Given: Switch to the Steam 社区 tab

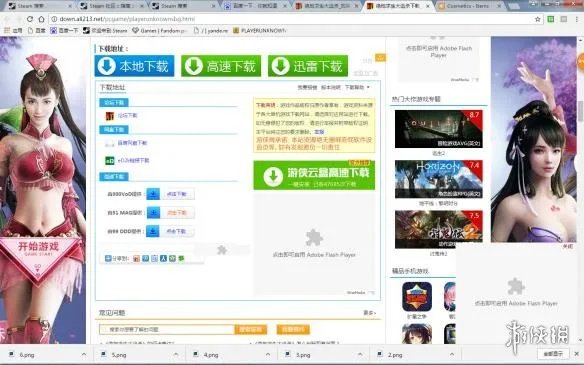Looking at the screenshot, I should point(112,6).
